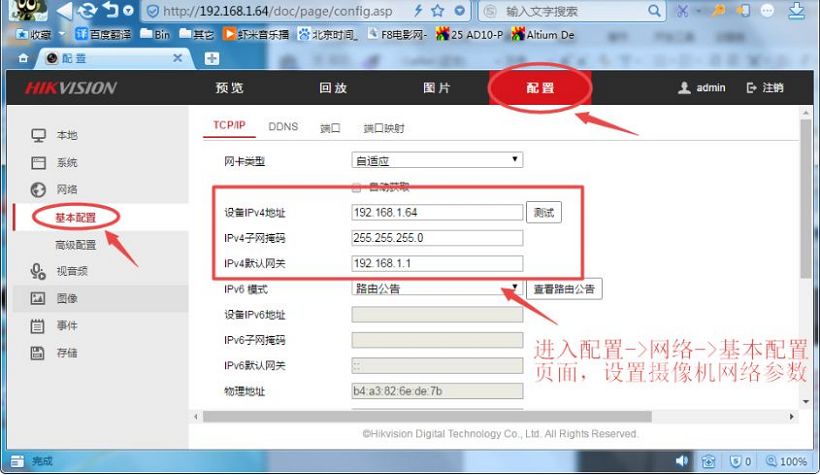
Task: Switch to the TCP/IP tab
Action: (x=229, y=126)
